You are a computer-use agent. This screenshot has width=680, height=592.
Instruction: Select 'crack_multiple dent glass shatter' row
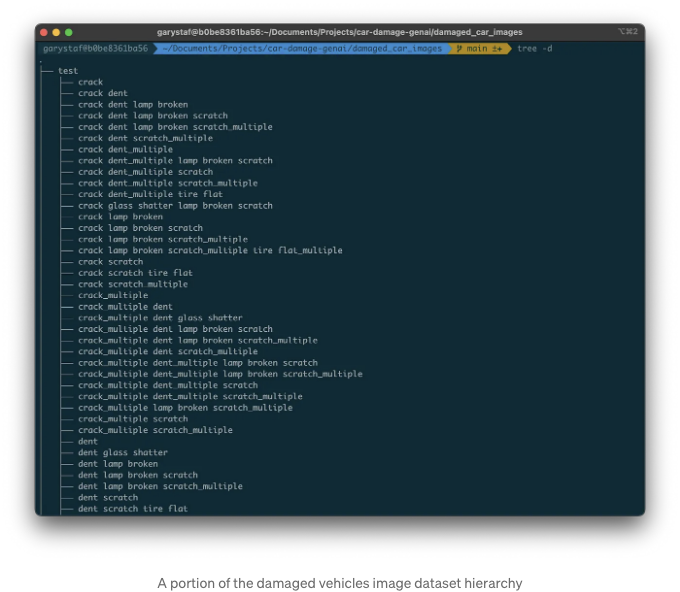160,318
